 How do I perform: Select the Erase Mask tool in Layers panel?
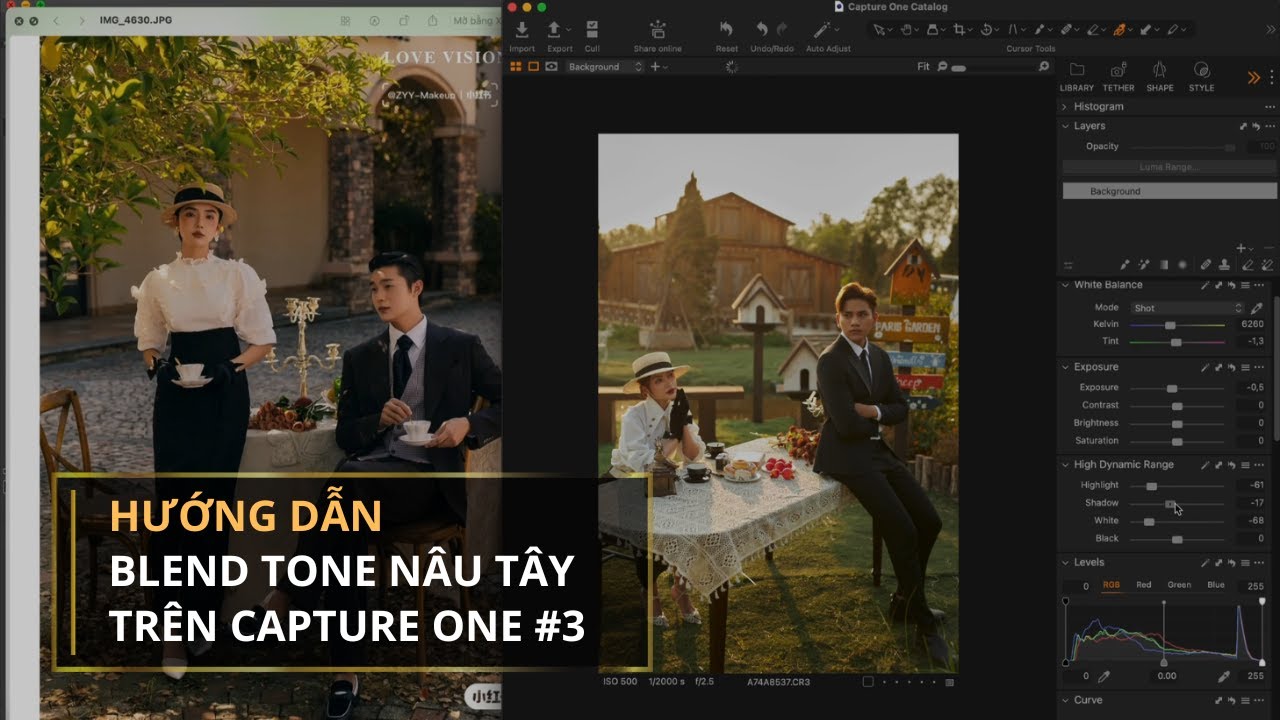(1247, 265)
